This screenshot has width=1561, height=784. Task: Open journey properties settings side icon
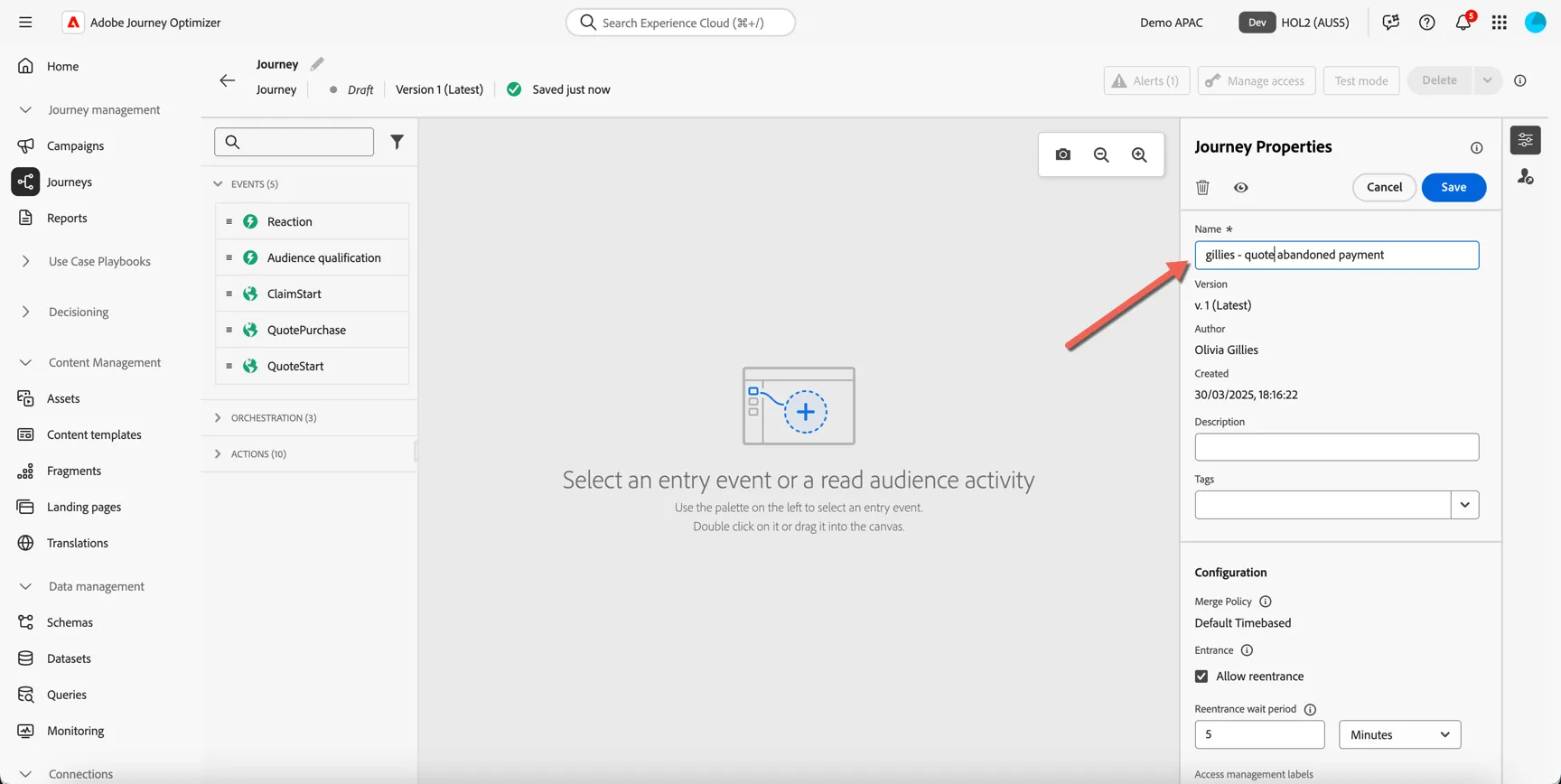1526,140
